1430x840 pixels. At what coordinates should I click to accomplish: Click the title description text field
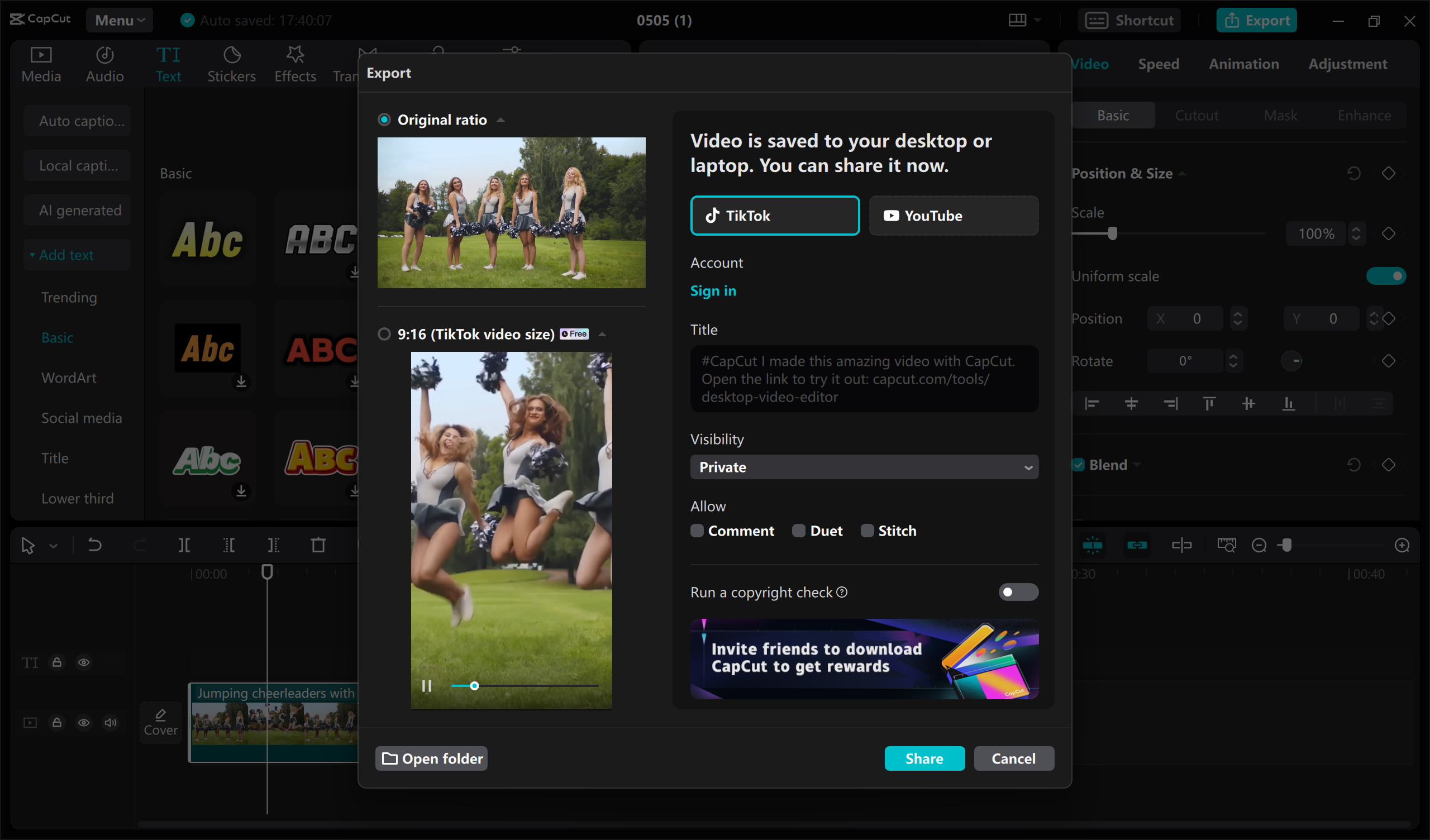[864, 379]
